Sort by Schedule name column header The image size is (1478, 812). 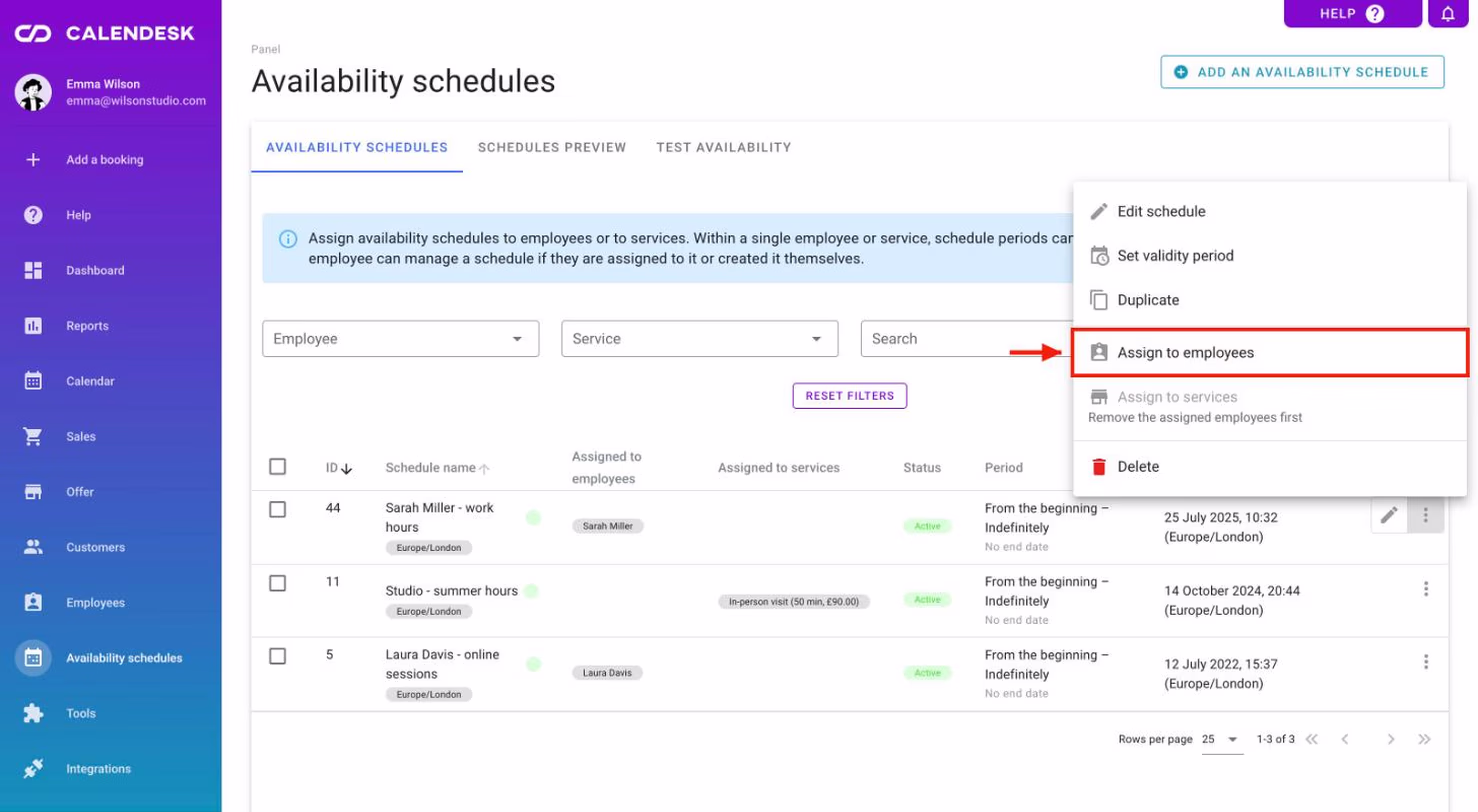pyautogui.click(x=438, y=468)
